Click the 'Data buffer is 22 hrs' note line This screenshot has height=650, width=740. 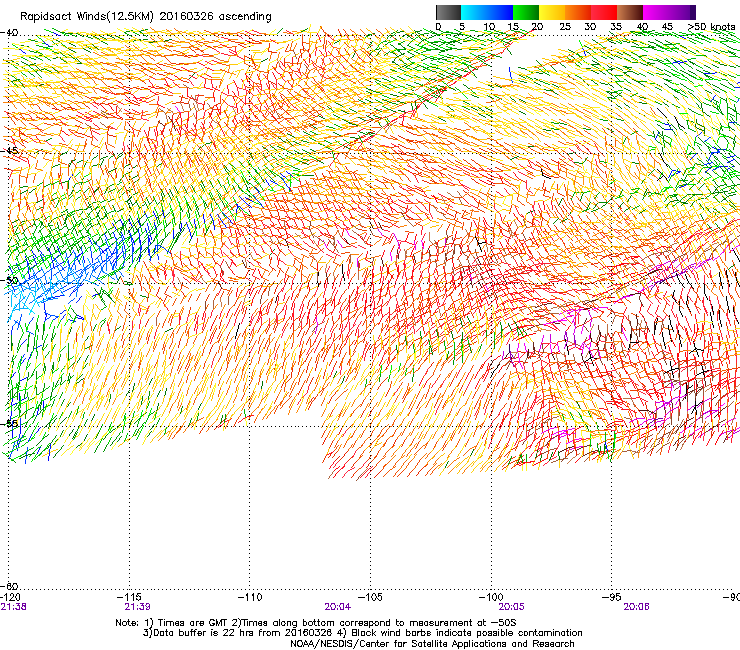click(363, 633)
